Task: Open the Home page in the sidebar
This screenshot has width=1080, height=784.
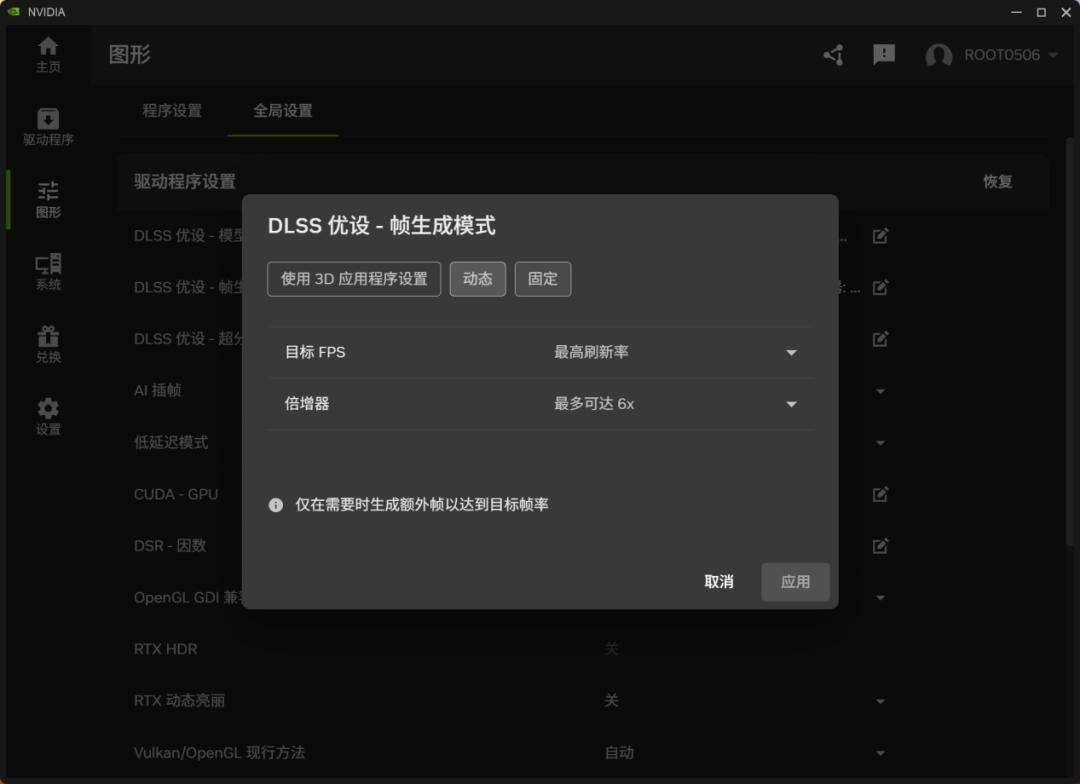Action: coord(48,54)
